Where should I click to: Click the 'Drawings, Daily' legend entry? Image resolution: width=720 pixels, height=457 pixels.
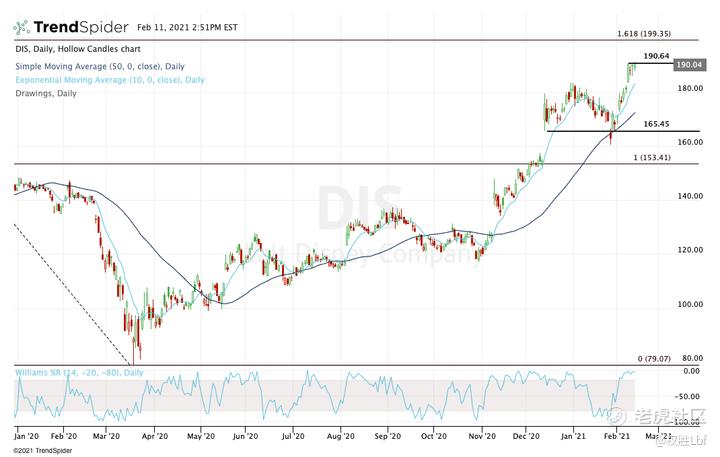[46, 93]
